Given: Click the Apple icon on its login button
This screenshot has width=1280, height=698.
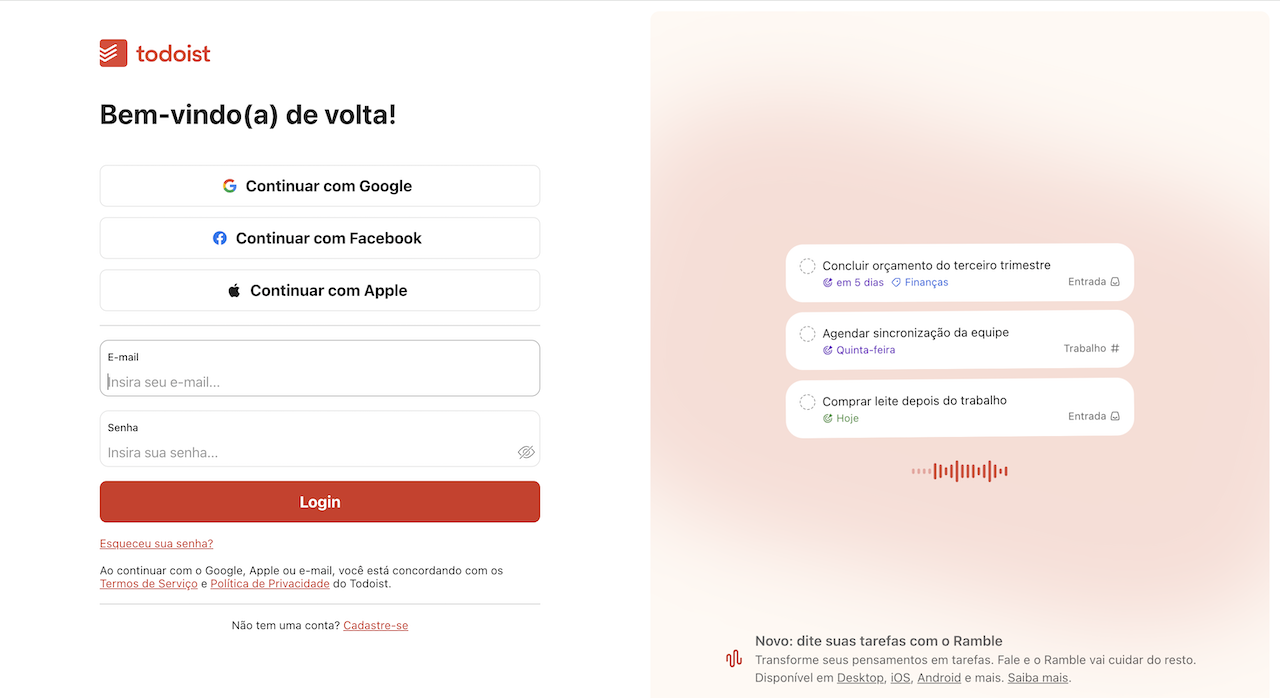Looking at the screenshot, I should (233, 290).
